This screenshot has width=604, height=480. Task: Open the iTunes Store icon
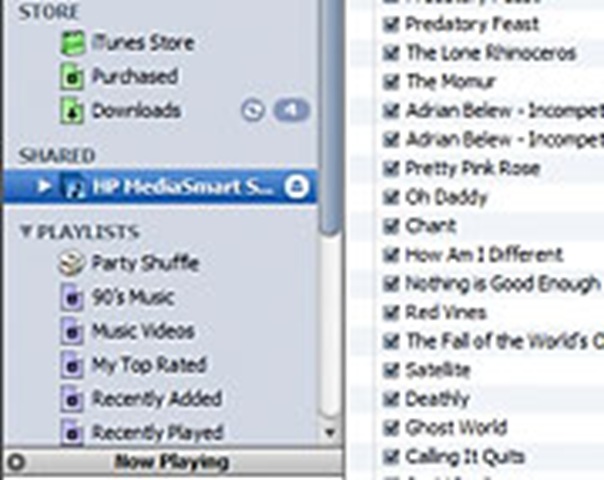pyautogui.click(x=72, y=43)
